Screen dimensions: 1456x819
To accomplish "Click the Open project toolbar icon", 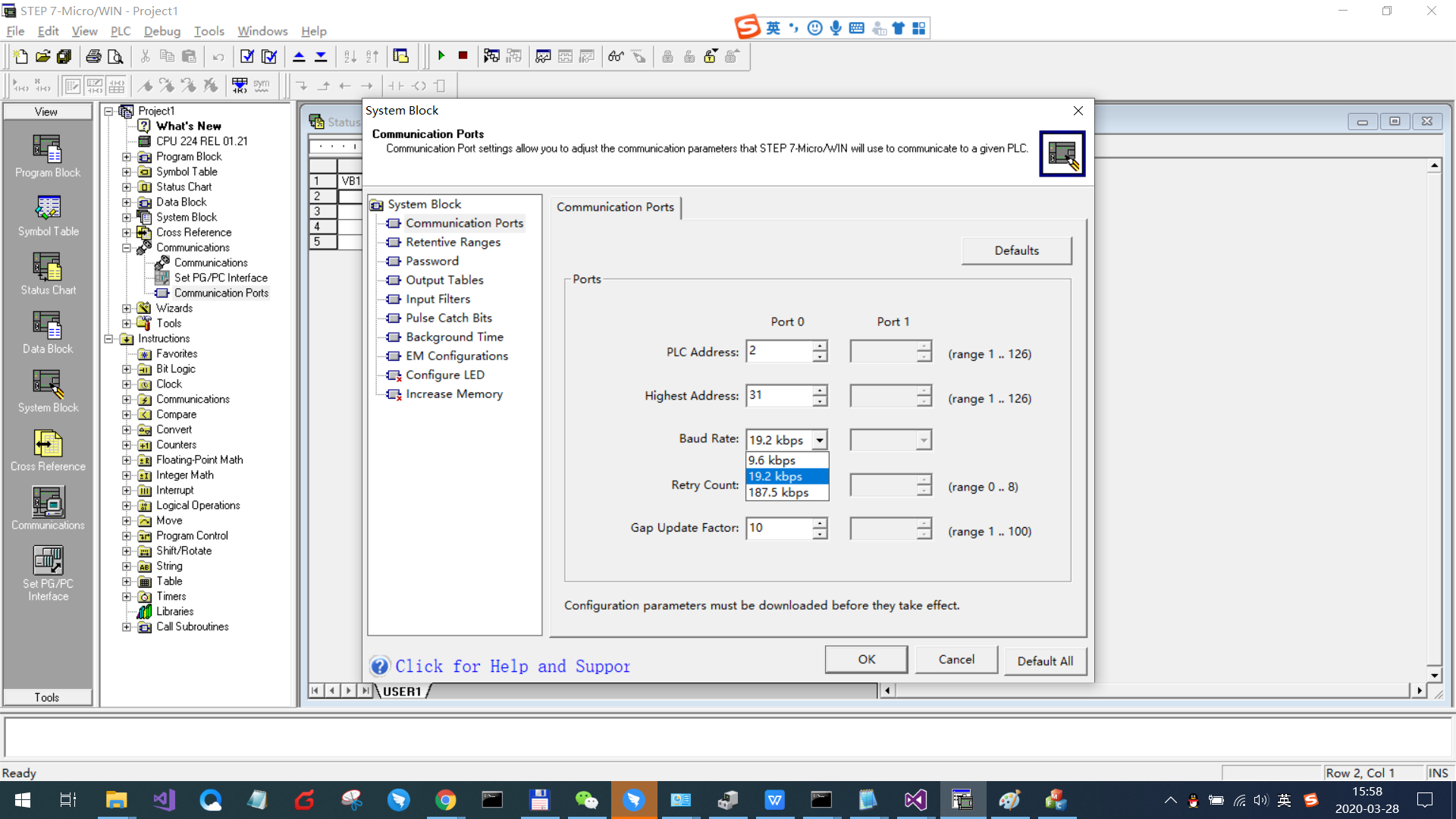I will (42, 56).
